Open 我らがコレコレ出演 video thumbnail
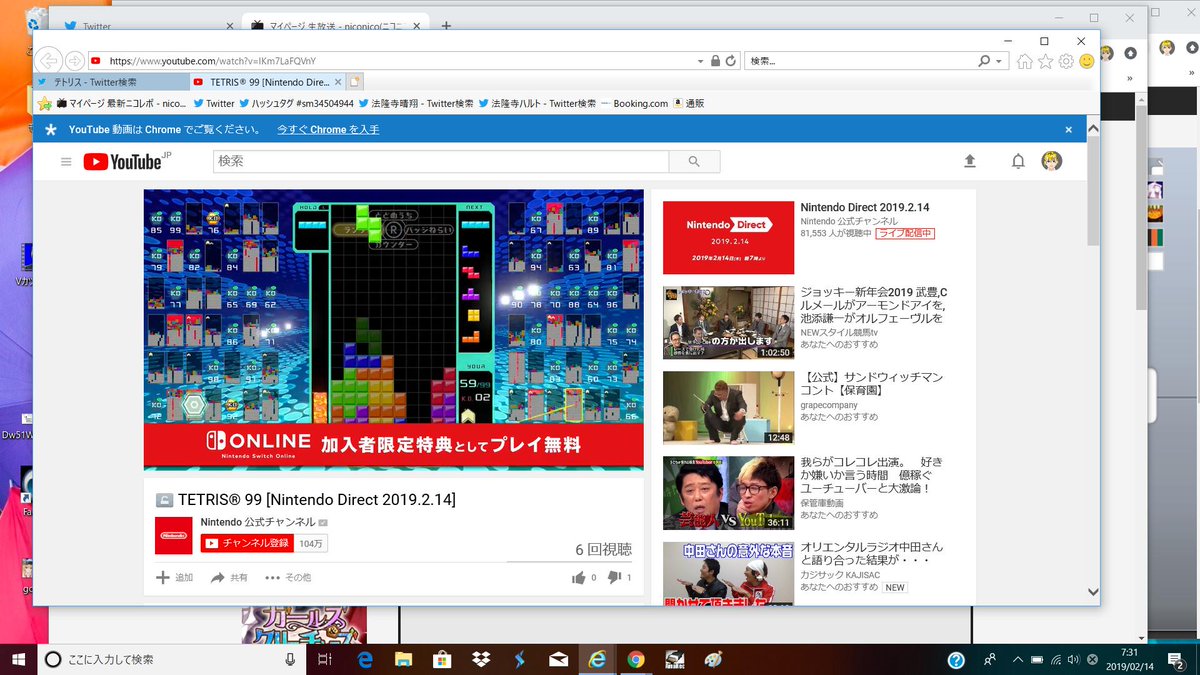The width and height of the screenshot is (1200, 675). click(728, 493)
